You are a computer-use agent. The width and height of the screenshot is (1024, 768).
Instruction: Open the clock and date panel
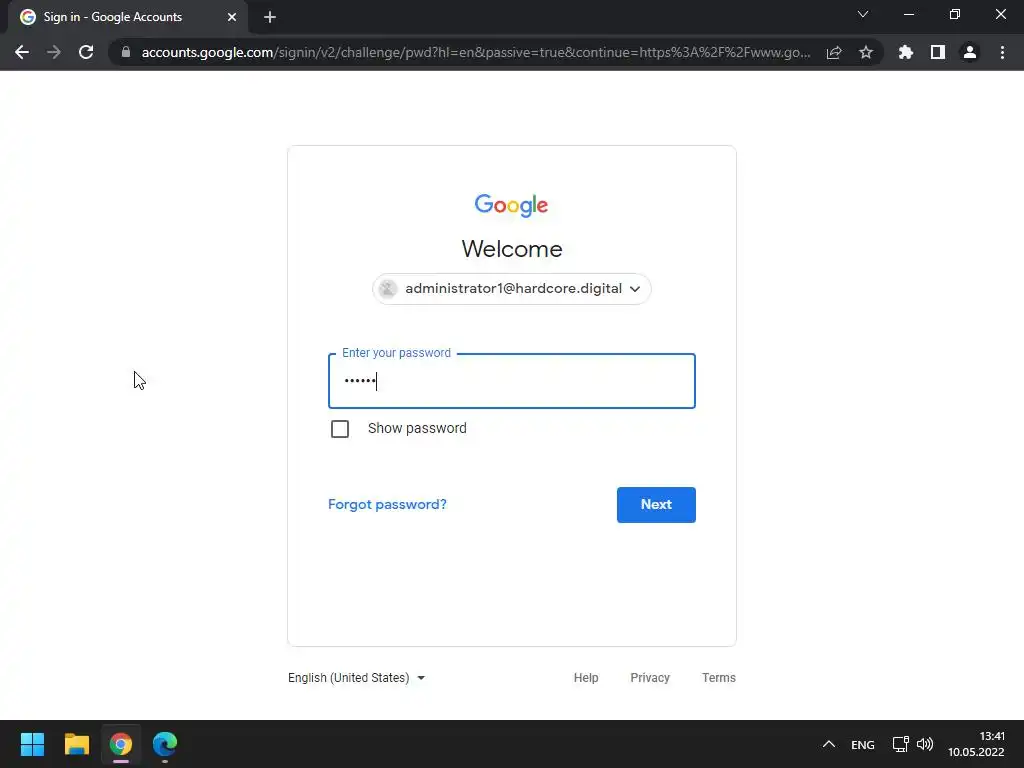coord(976,744)
